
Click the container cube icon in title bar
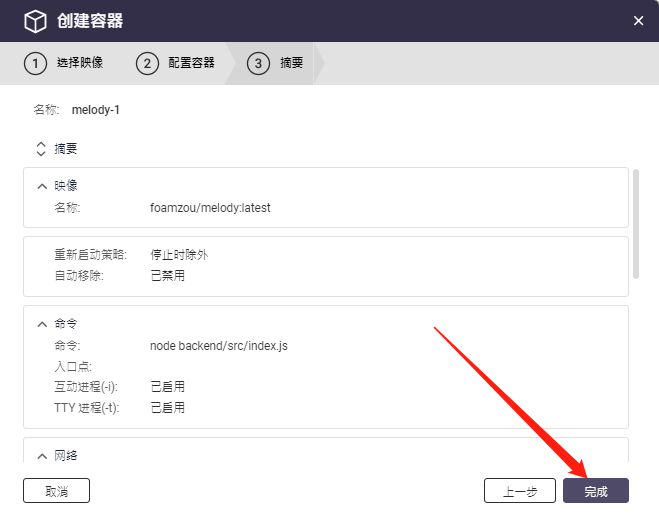click(36, 21)
